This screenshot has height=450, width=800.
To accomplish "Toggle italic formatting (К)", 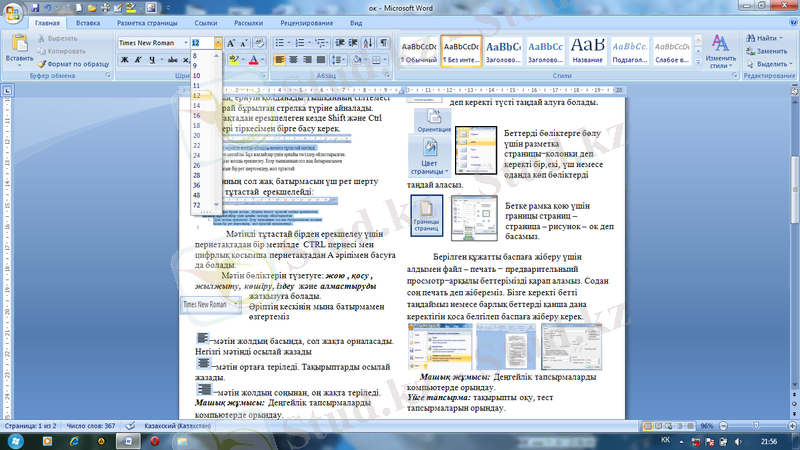I will [139, 60].
